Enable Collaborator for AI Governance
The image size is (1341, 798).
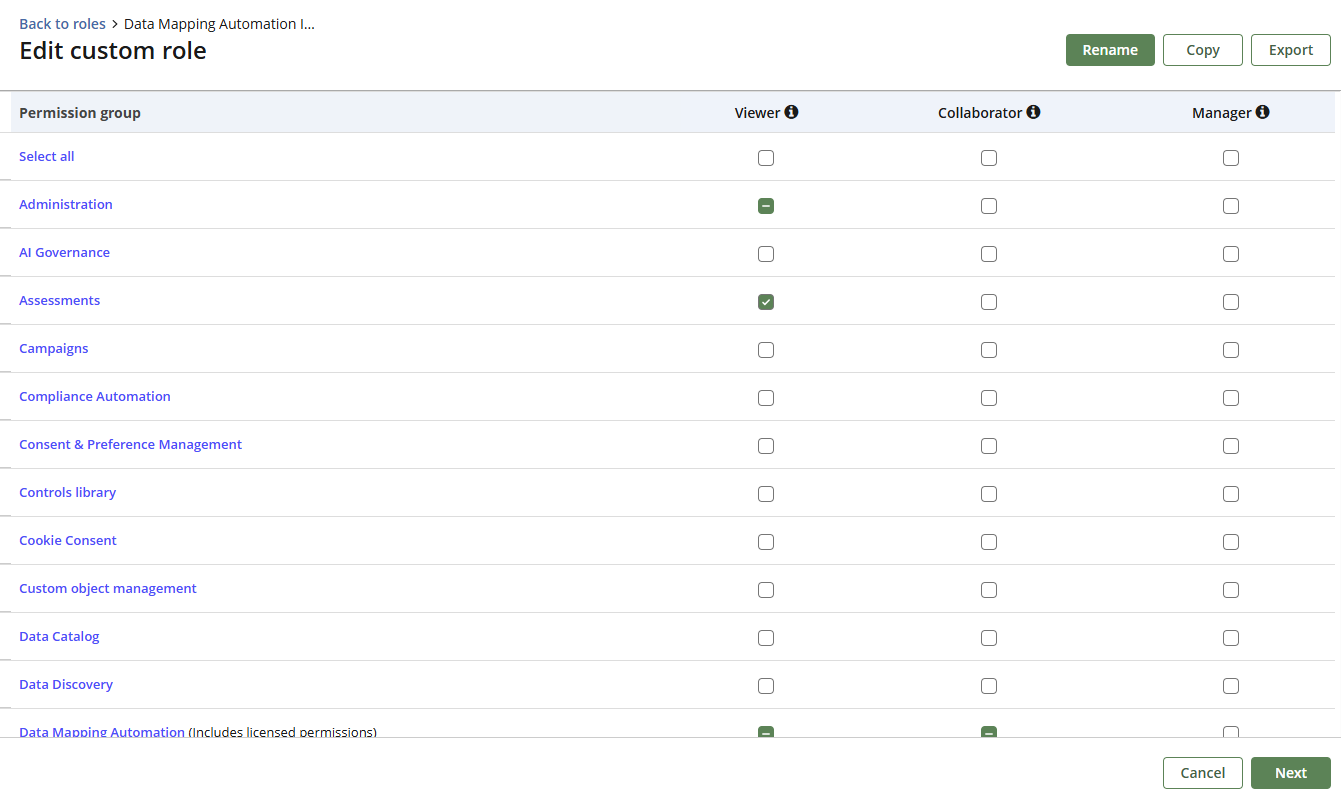pyautogui.click(x=989, y=254)
